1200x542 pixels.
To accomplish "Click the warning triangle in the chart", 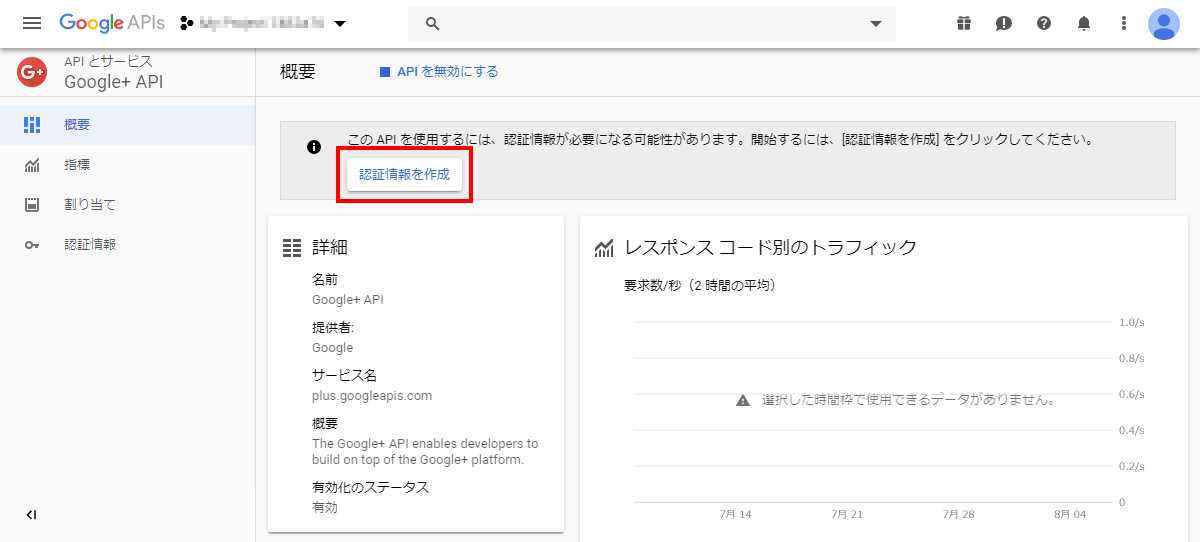I will pos(743,400).
